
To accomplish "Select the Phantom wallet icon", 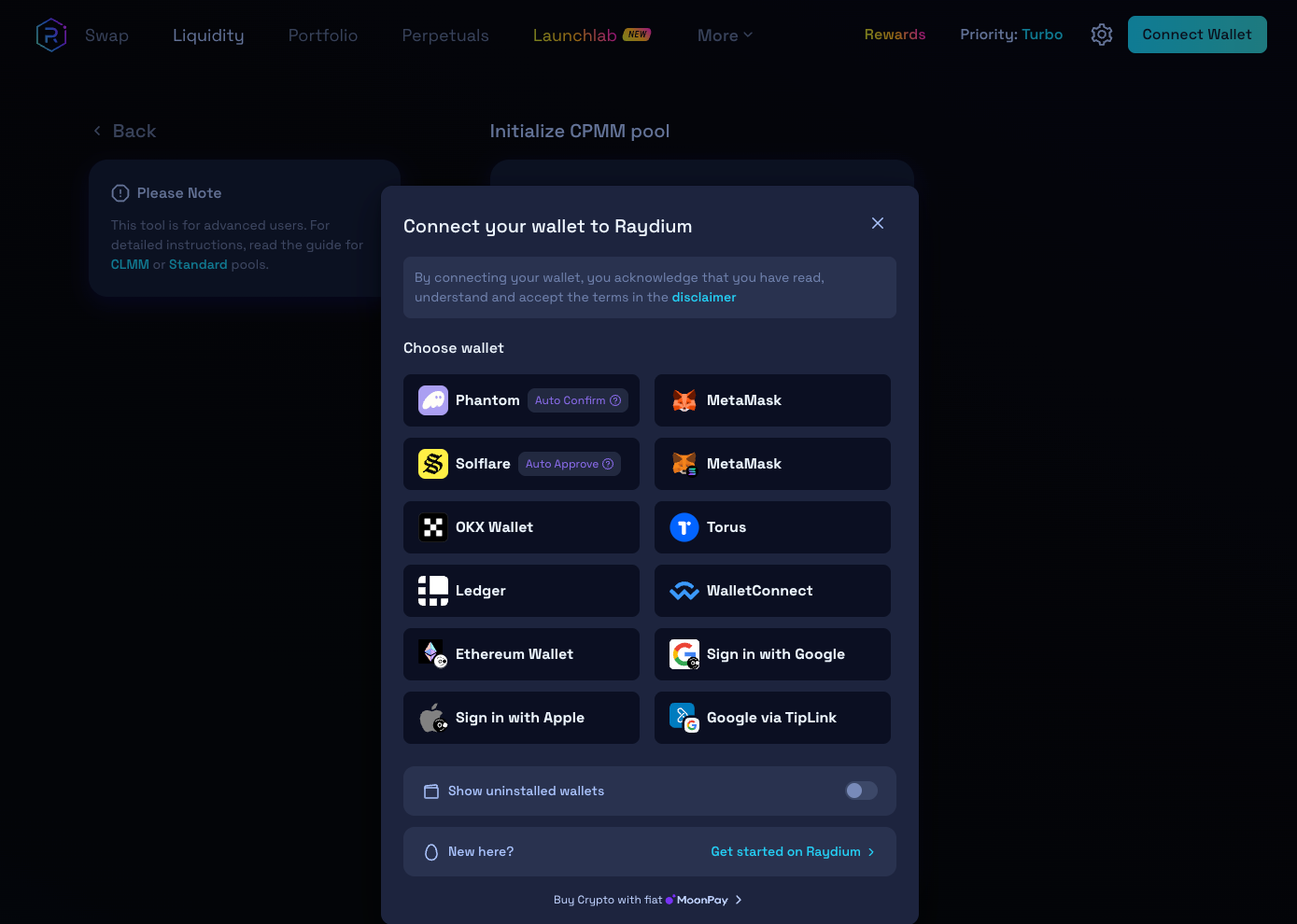I will tap(433, 400).
